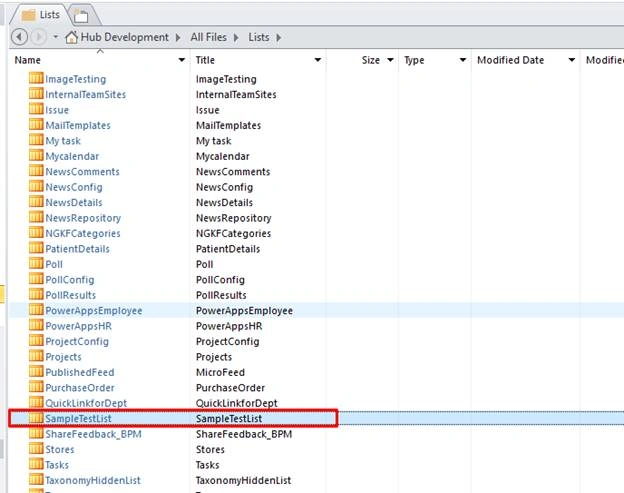
Task: Click the back navigation arrow button
Action: pos(20,37)
